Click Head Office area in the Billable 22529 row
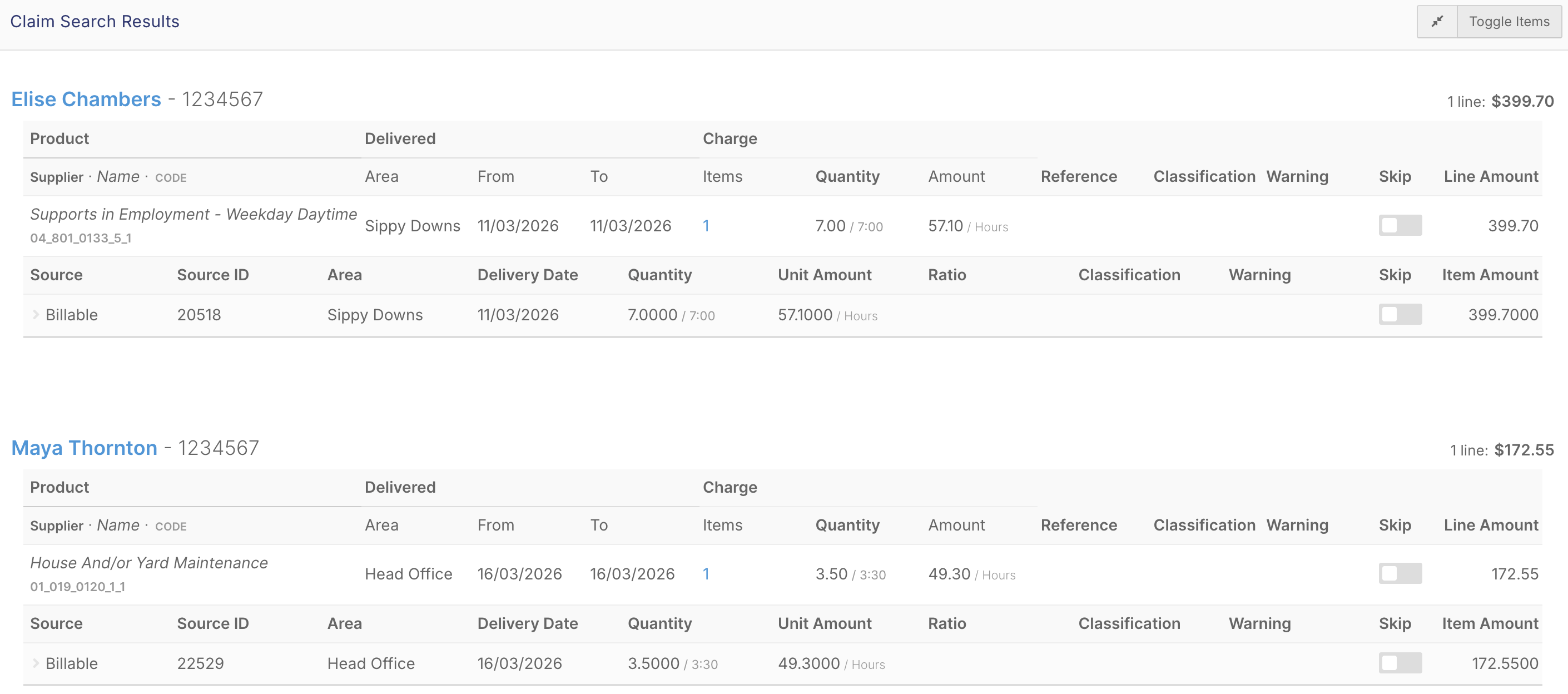 371,663
